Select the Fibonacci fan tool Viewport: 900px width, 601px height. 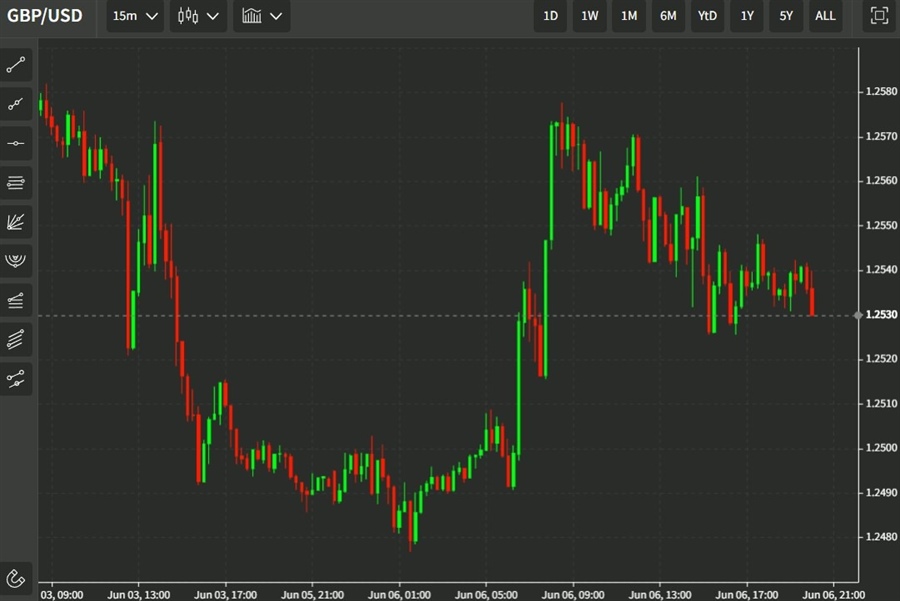tap(15, 222)
